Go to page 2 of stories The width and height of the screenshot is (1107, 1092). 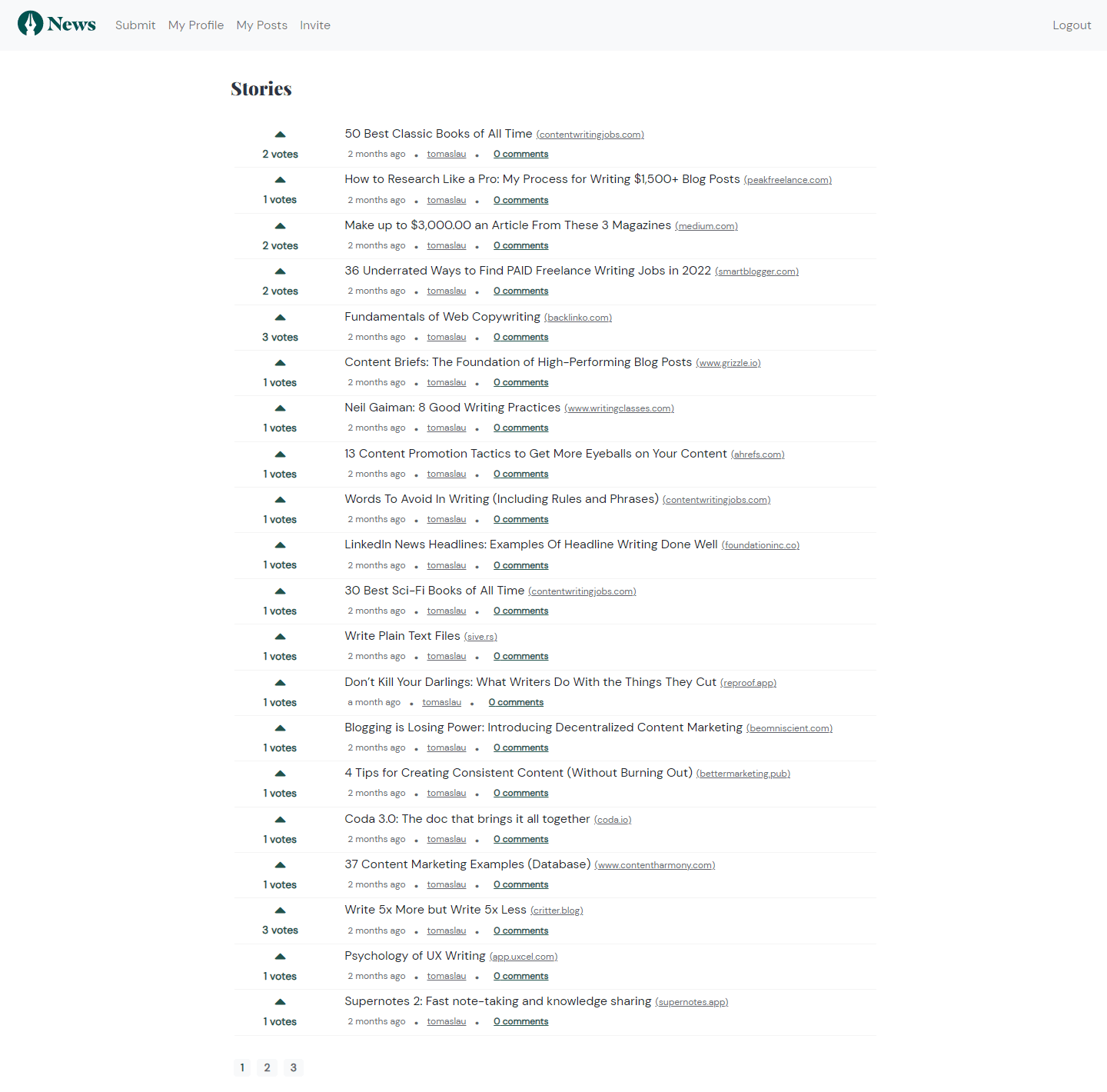tap(268, 1067)
